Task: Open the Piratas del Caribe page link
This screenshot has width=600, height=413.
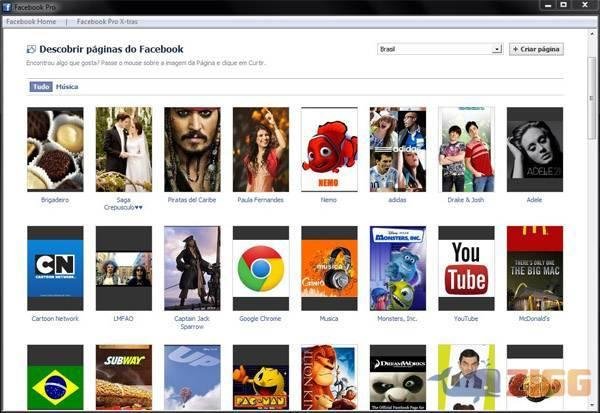Action: click(x=192, y=200)
